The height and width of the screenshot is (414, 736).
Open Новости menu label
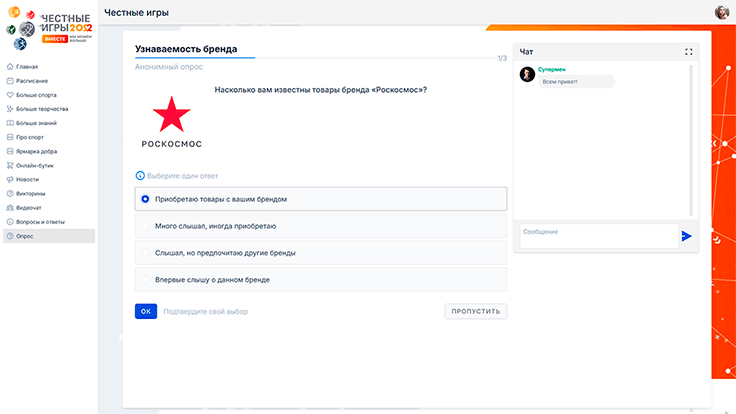(x=27, y=179)
